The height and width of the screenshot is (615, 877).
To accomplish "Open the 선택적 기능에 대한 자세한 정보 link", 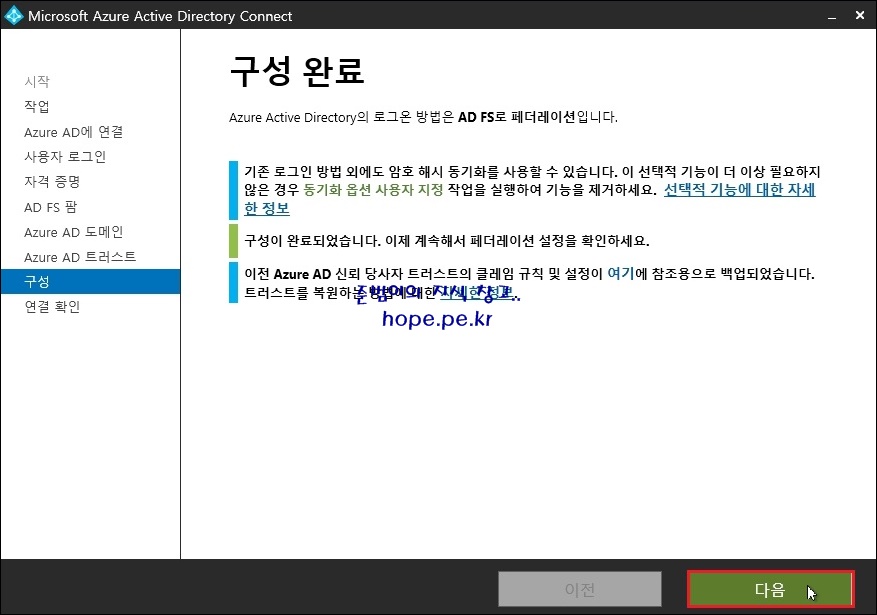I will [x=739, y=190].
